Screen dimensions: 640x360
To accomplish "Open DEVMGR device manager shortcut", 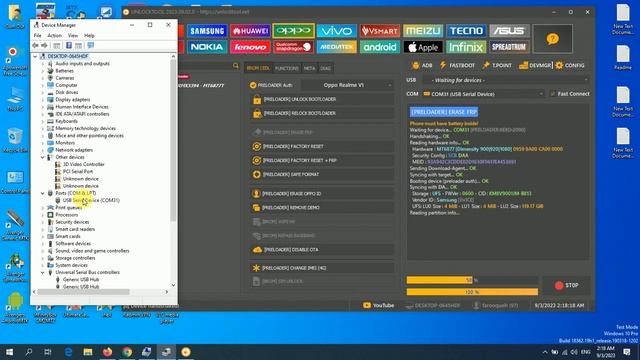I will [535, 65].
